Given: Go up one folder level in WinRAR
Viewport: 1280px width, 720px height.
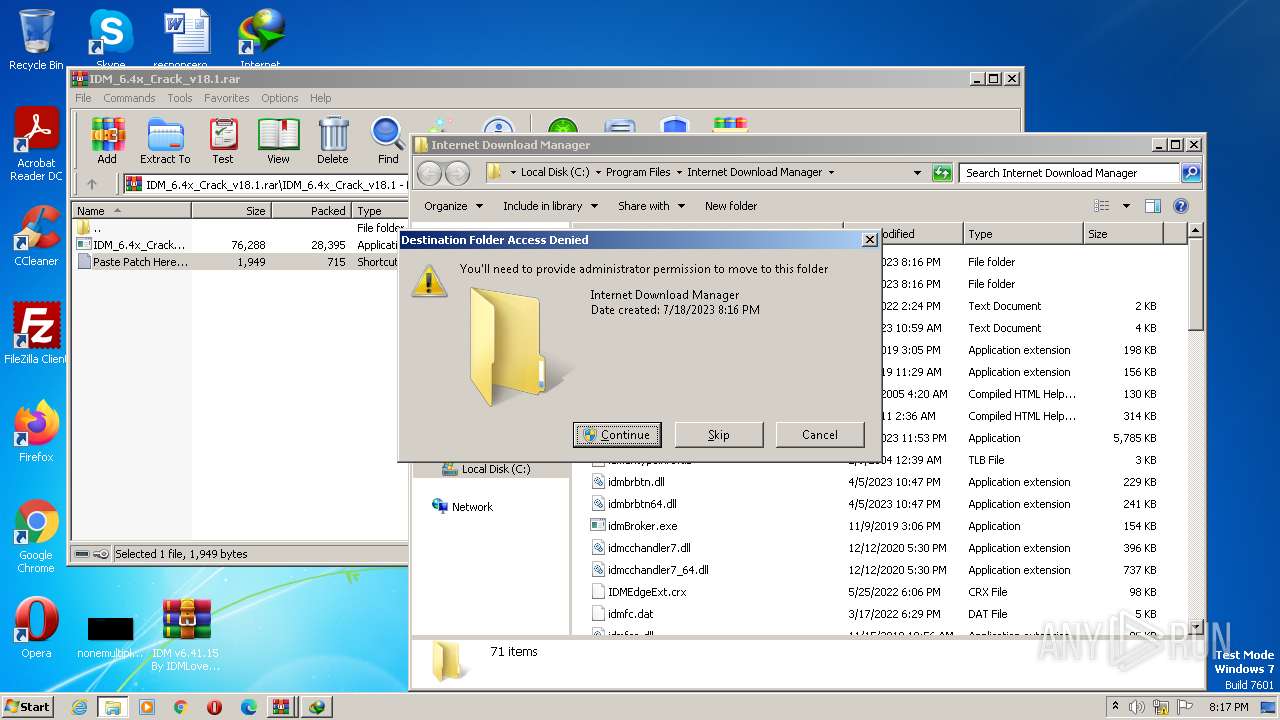Looking at the screenshot, I should [x=92, y=184].
